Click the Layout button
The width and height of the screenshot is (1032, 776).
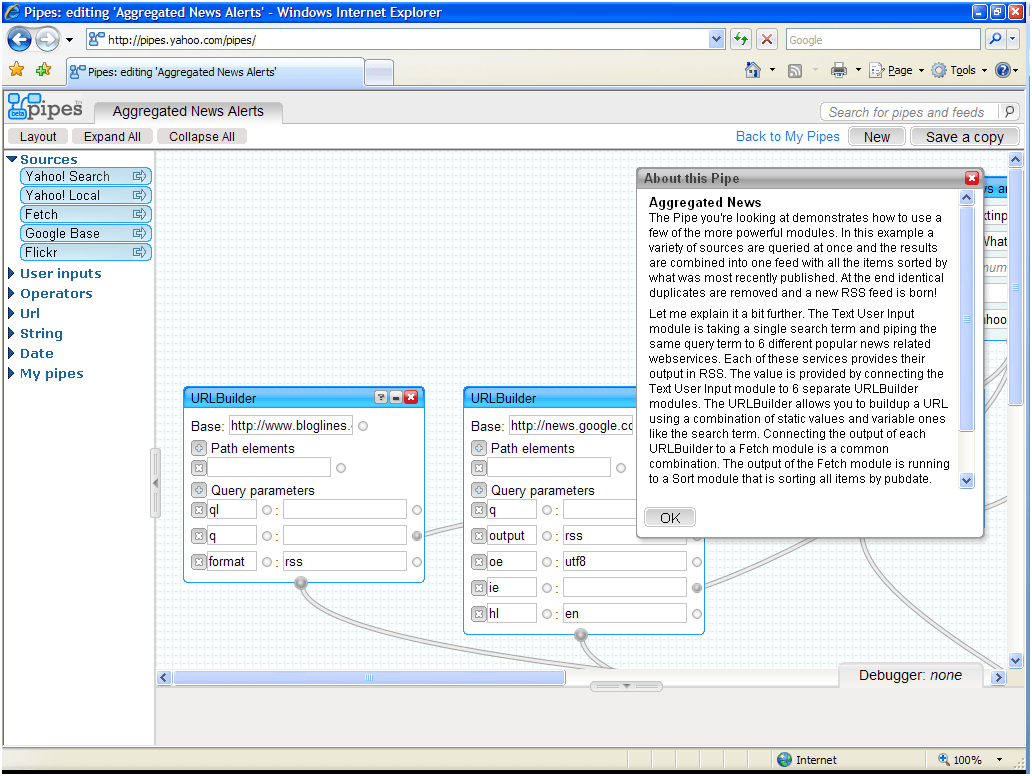pos(38,137)
